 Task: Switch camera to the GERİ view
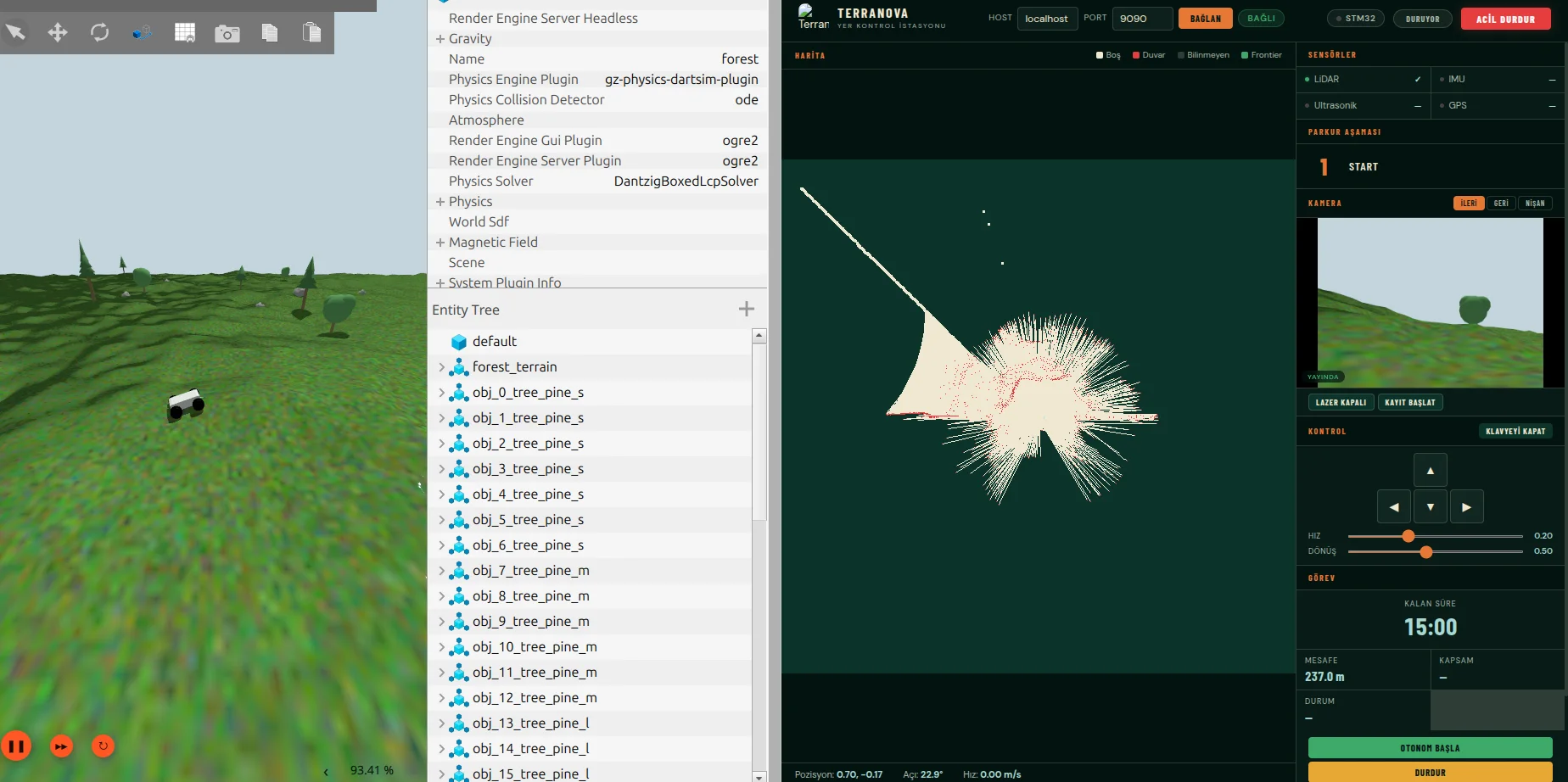click(x=1502, y=204)
